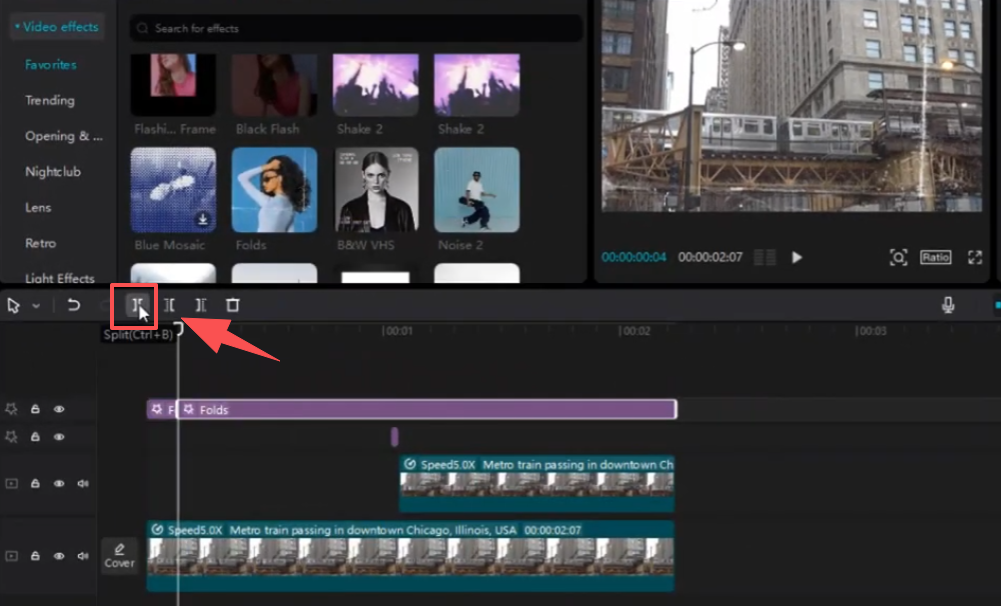Open fullscreen preview with expand icon
Image resolution: width=1001 pixels, height=606 pixels.
tap(974, 257)
